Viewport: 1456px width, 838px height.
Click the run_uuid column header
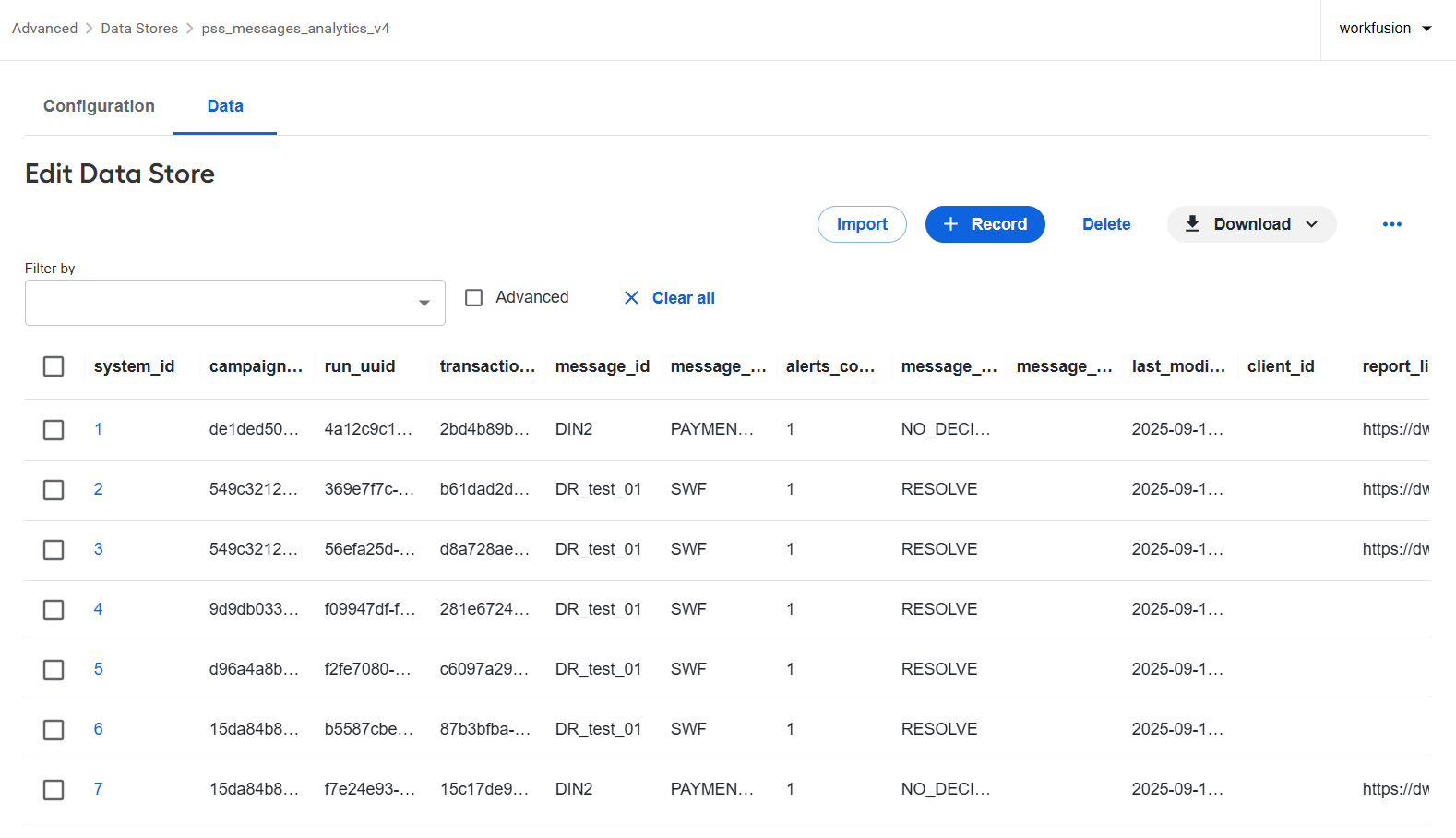[x=360, y=366]
